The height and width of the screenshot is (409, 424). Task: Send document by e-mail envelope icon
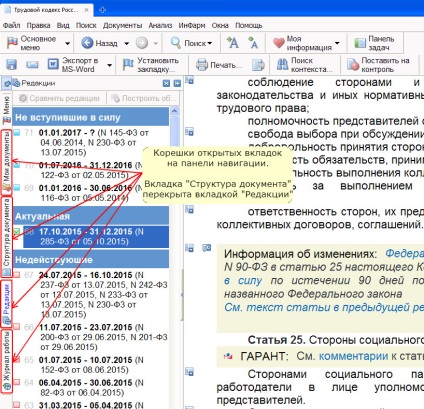32,64
